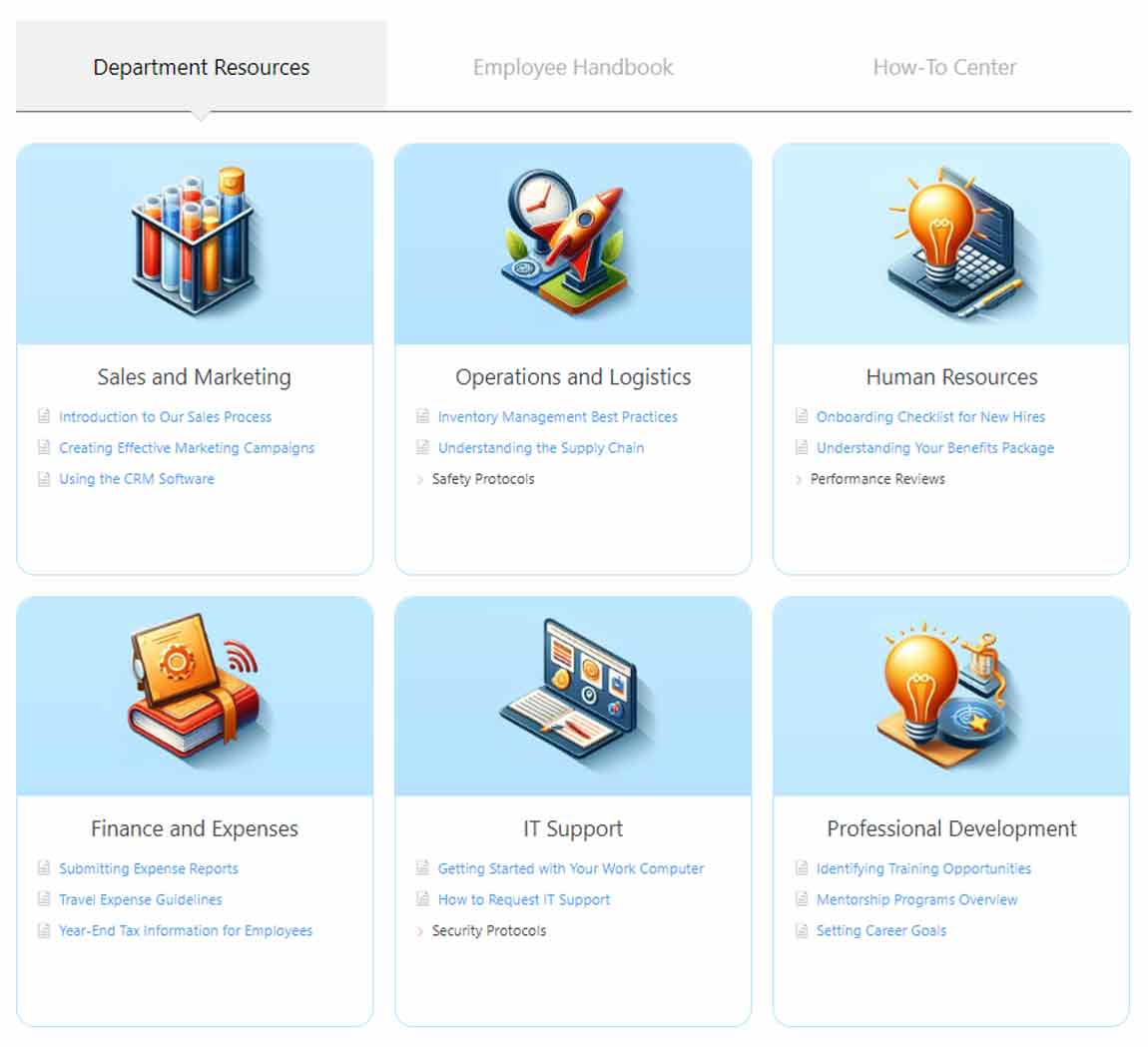Switch to the Employee Handbook tab
The height and width of the screenshot is (1047, 1148).
coord(573,68)
